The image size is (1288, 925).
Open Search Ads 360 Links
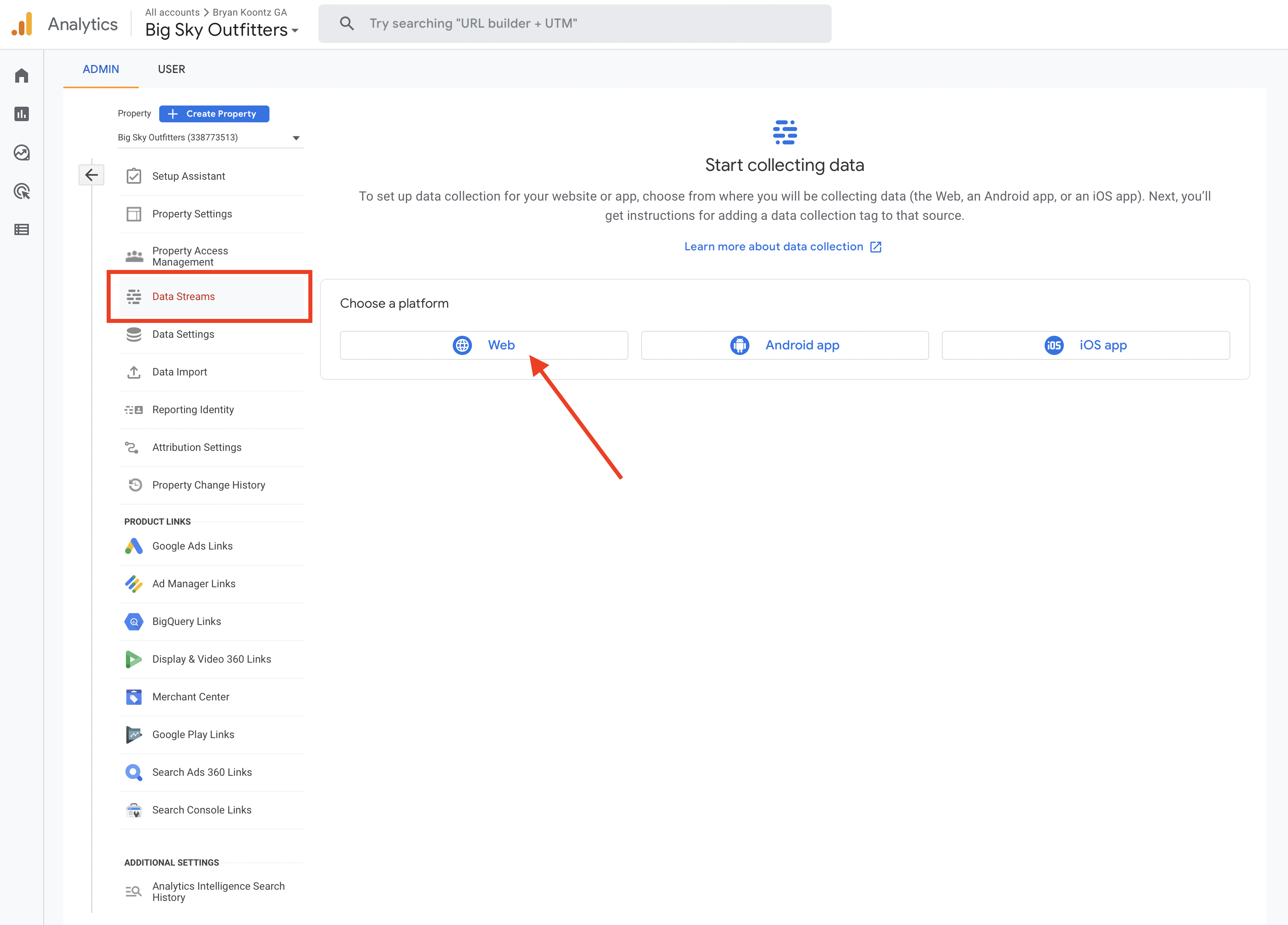[x=211, y=773]
